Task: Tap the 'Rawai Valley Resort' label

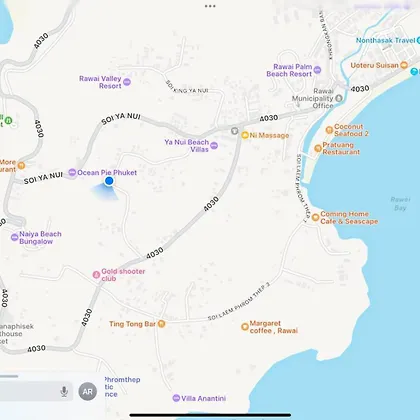Action: [x=100, y=82]
